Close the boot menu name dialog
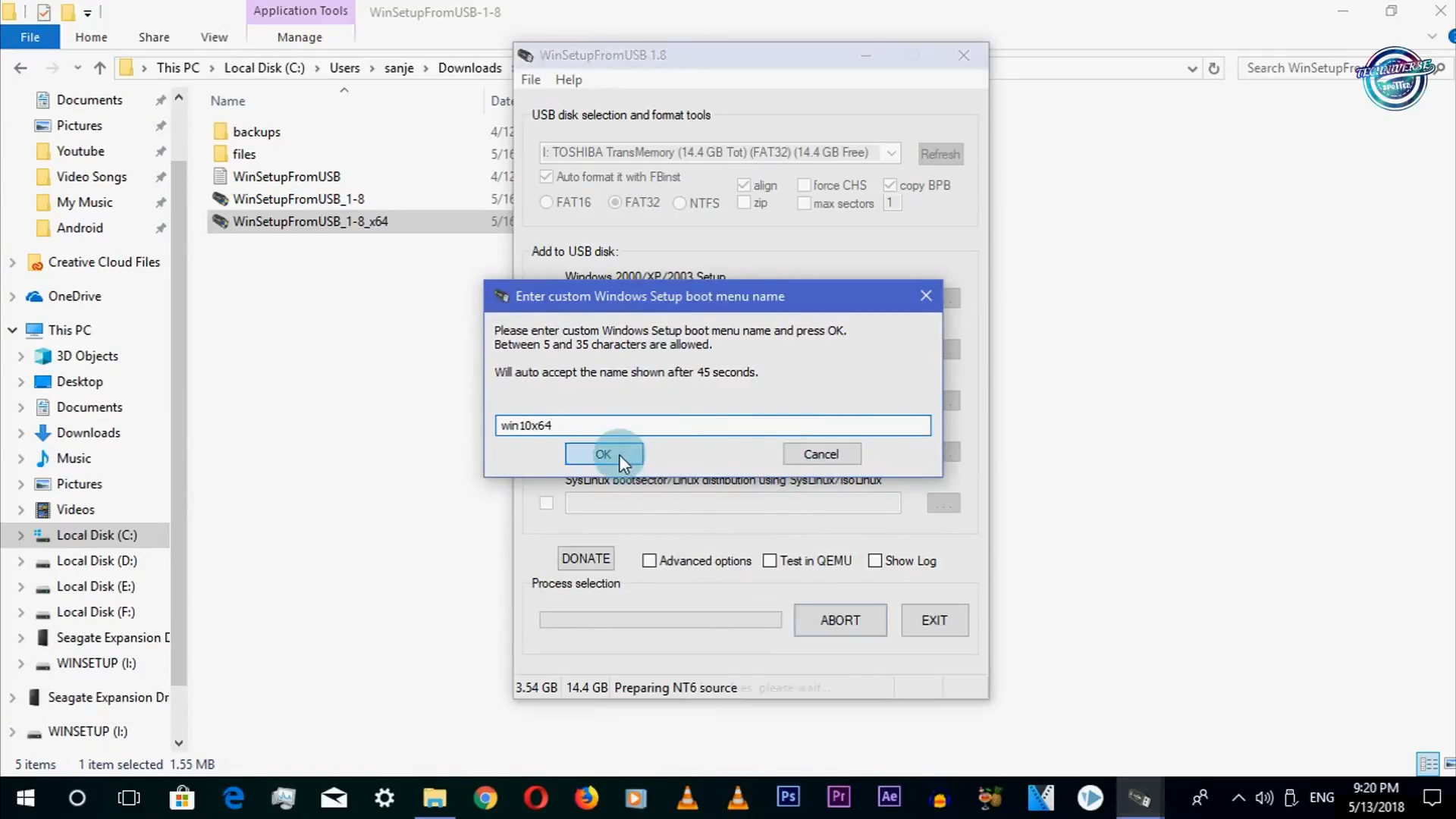Viewport: 1456px width, 819px height. pyautogui.click(x=926, y=296)
